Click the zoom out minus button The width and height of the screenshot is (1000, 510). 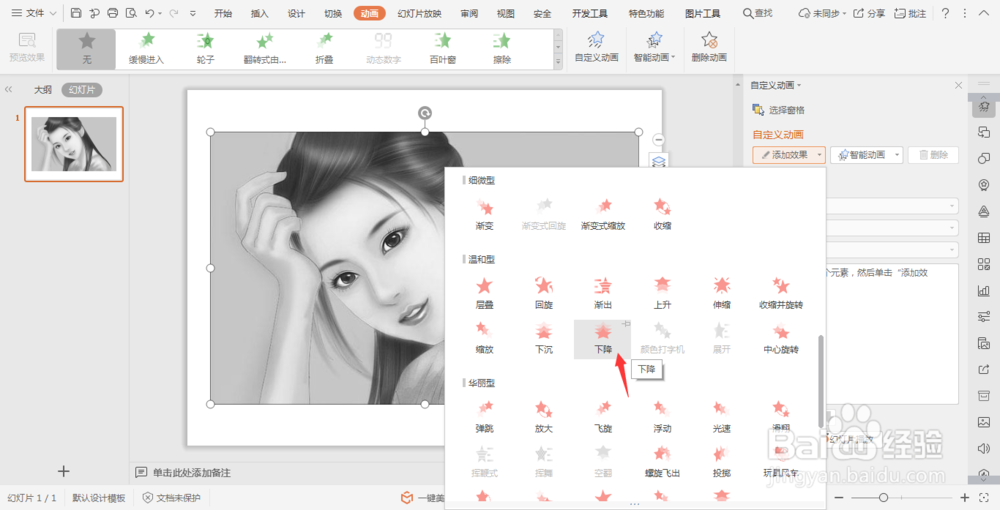pos(839,497)
